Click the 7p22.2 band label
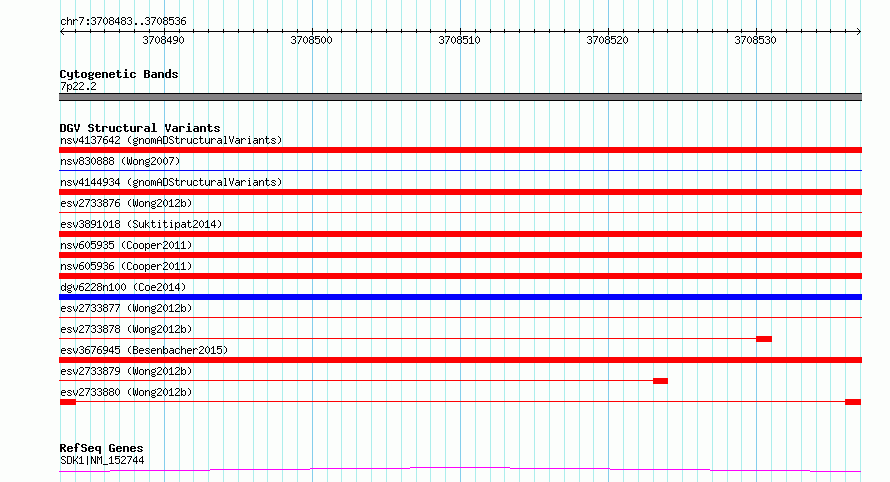The height and width of the screenshot is (482, 890). (78, 86)
